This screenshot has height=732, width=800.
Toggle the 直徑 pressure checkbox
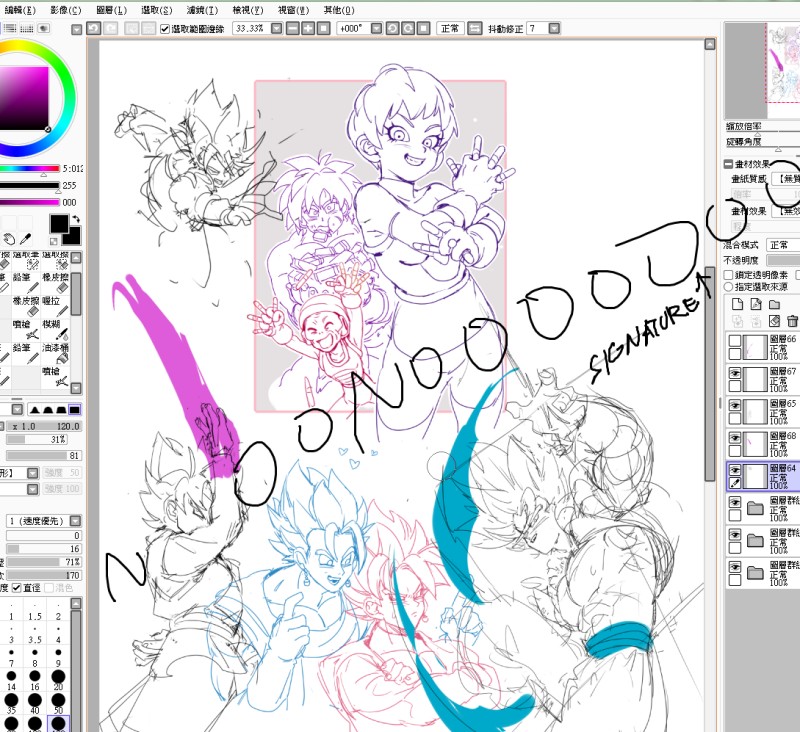point(17,588)
